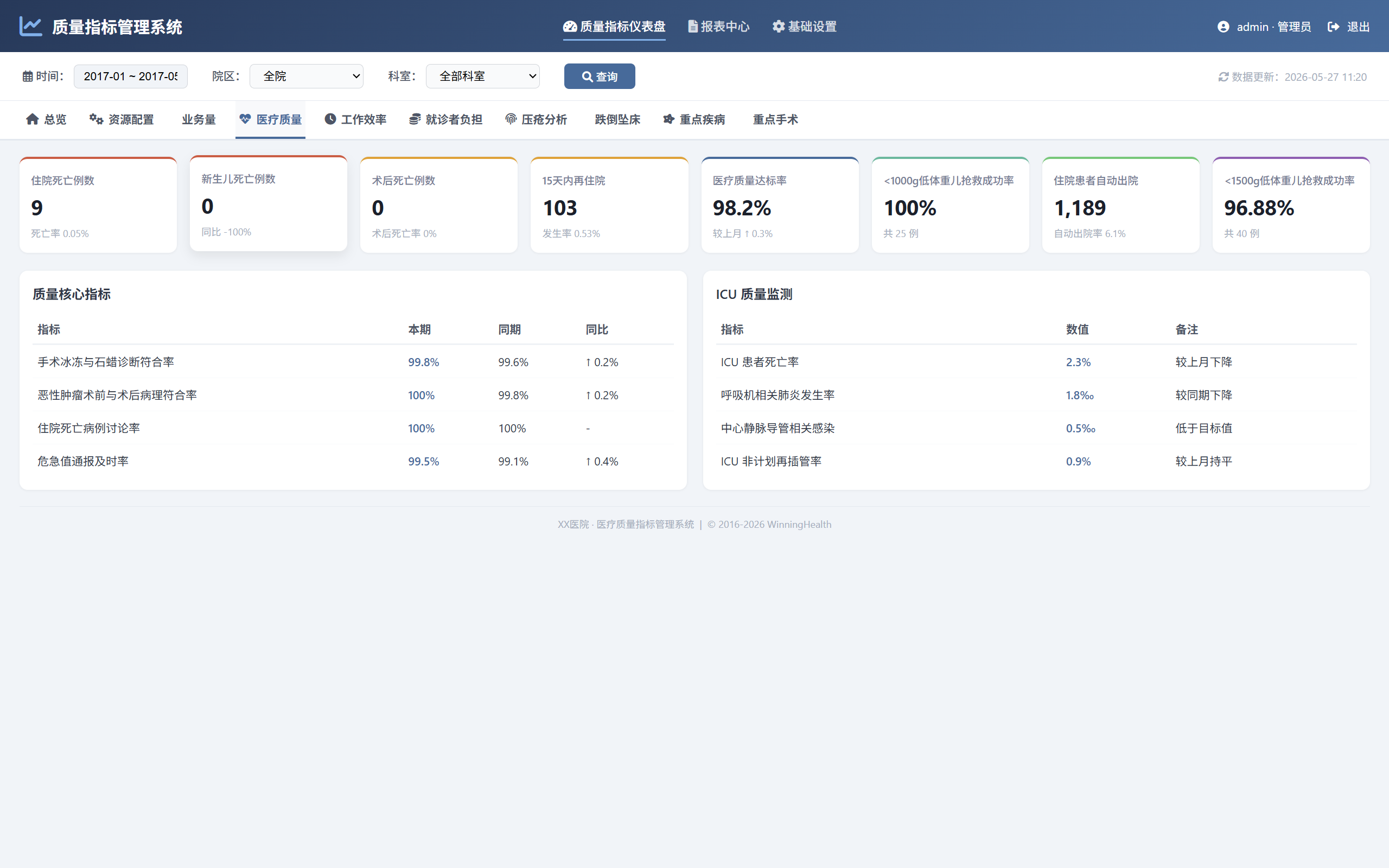This screenshot has height=868, width=1389.
Task: Click the chart logo icon in header
Action: pyautogui.click(x=30, y=27)
